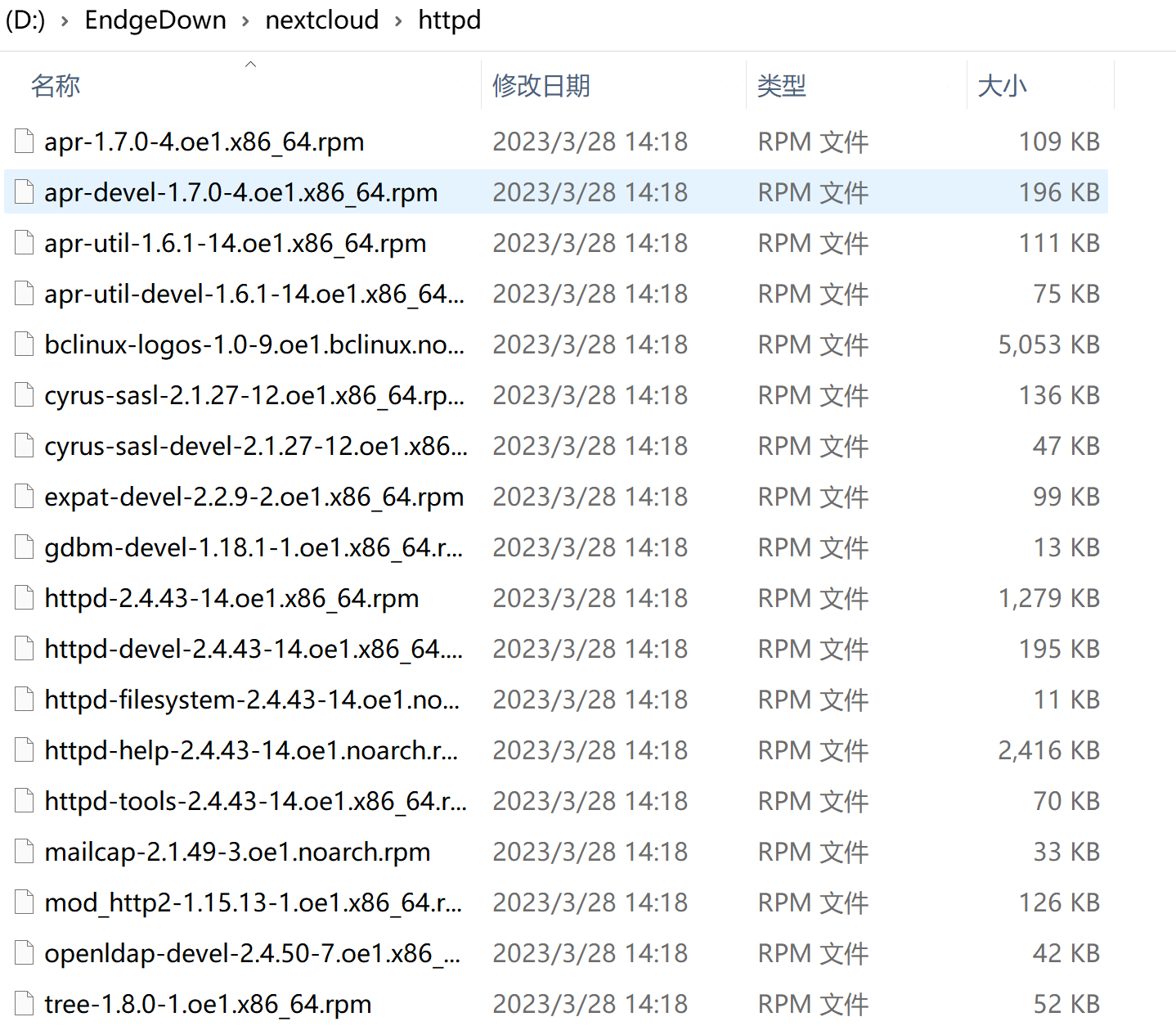This screenshot has width=1176, height=1026.
Task: Select file name httpd-tools-2.4.43-14.oe1.x86_64.r...
Action: [x=256, y=801]
